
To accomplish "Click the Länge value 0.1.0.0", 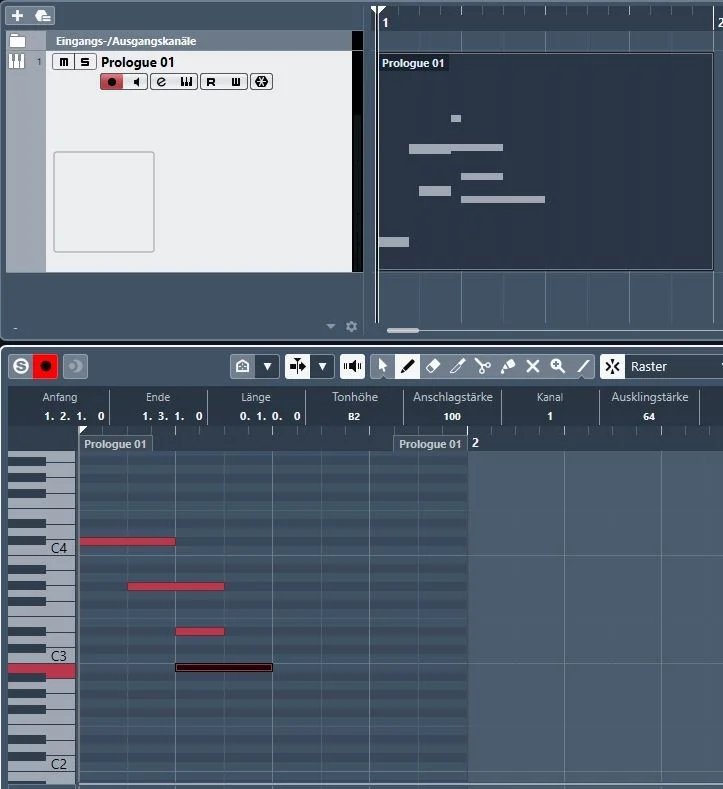I will click(270, 416).
